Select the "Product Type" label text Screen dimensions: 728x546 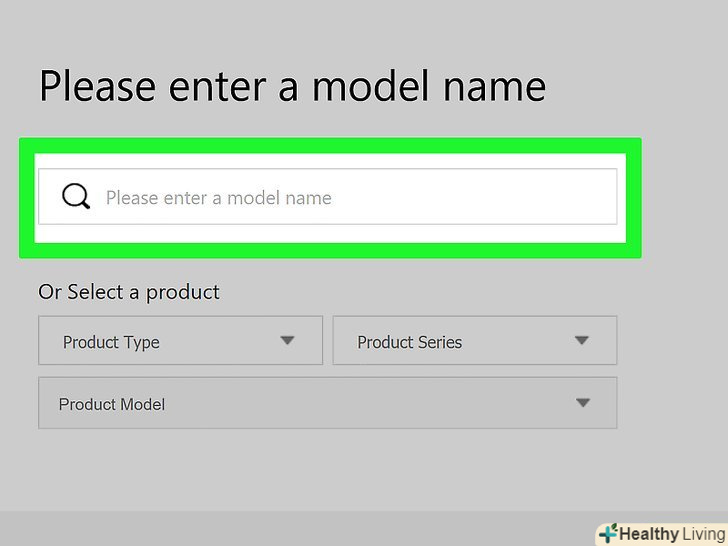tap(111, 342)
